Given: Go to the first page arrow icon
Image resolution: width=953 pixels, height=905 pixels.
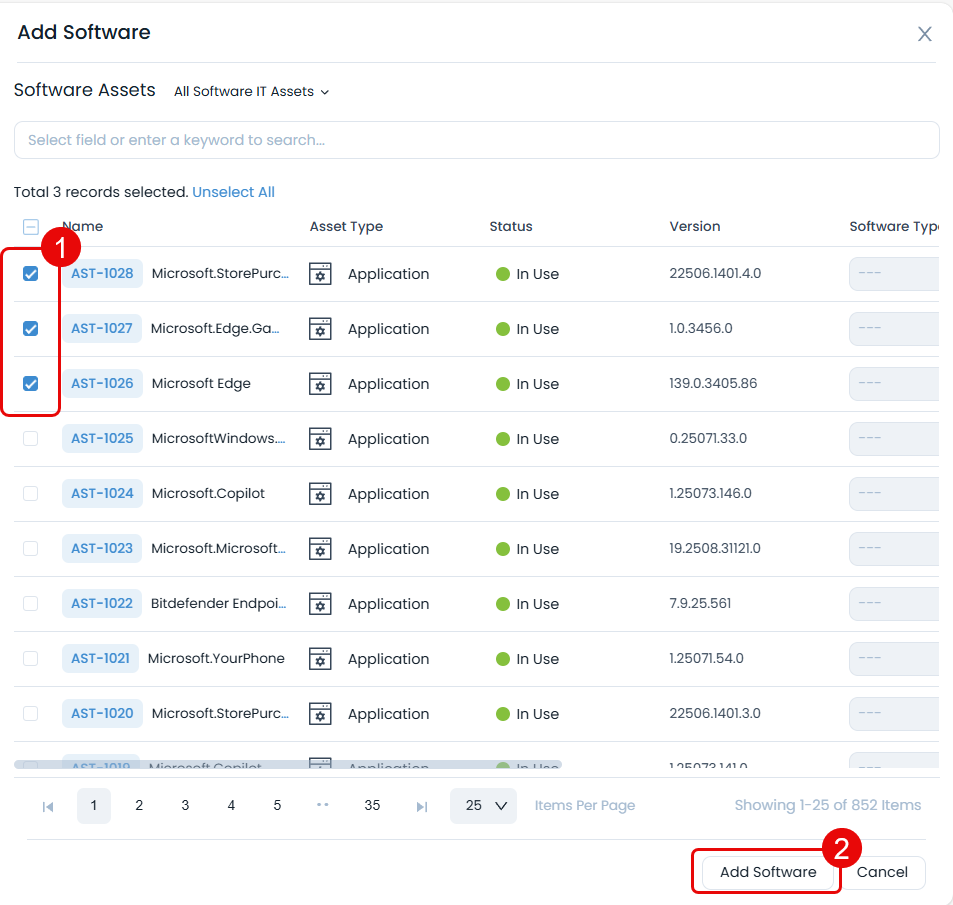Looking at the screenshot, I should pyautogui.click(x=48, y=806).
